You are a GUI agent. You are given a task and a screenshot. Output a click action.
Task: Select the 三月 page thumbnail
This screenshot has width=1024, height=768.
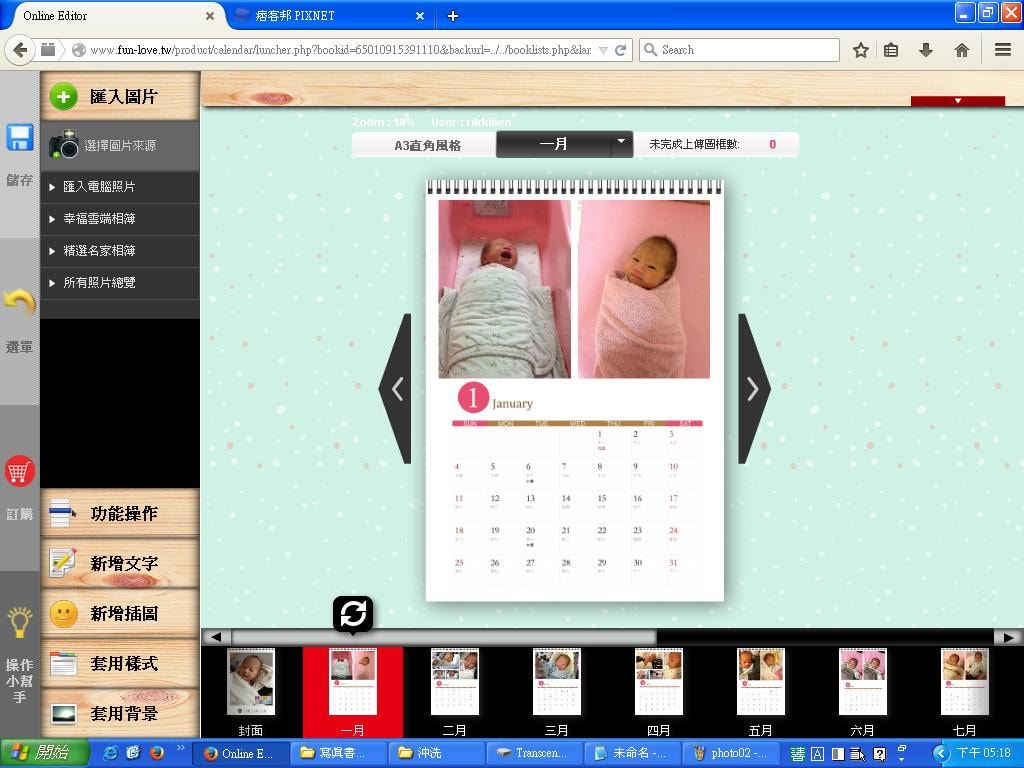(556, 682)
